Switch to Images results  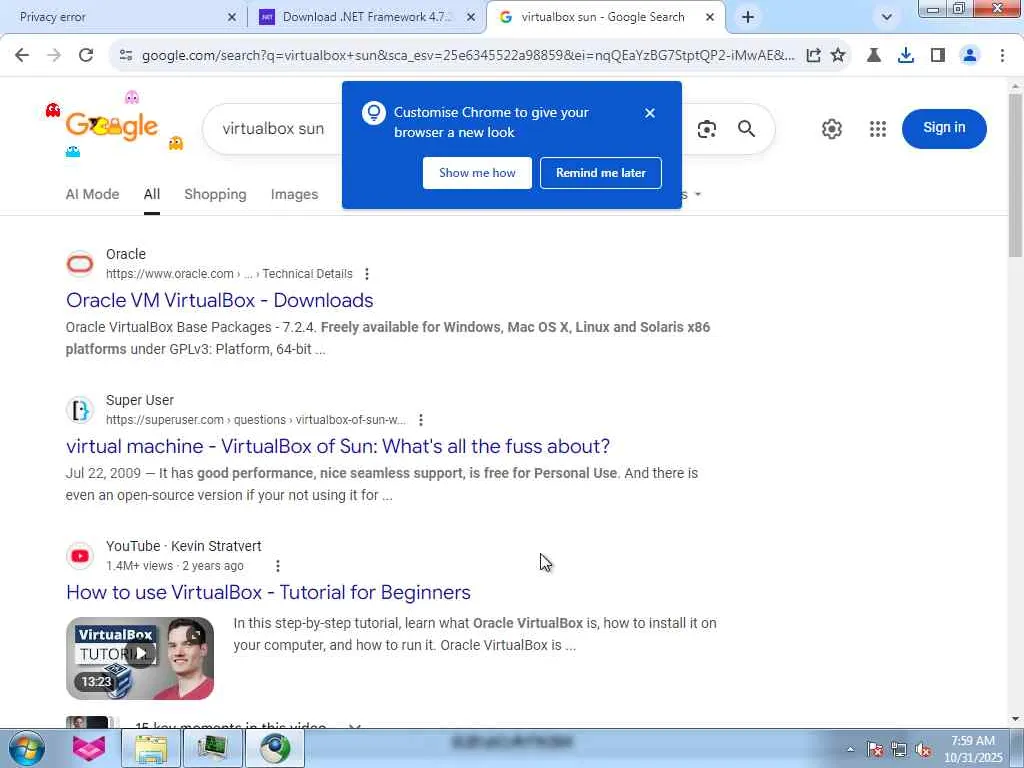pos(294,194)
